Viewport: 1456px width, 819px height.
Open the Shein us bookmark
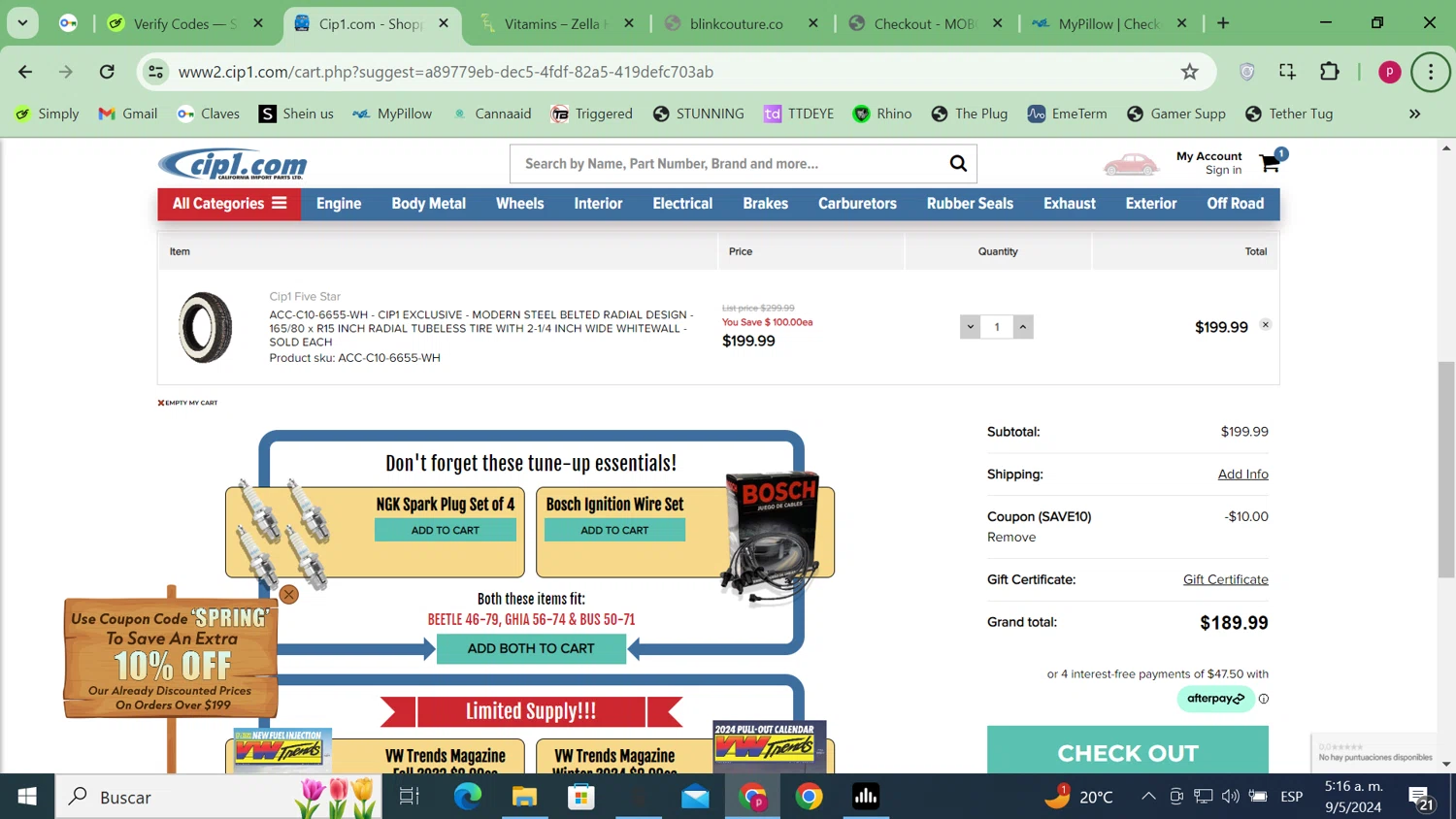click(x=296, y=114)
